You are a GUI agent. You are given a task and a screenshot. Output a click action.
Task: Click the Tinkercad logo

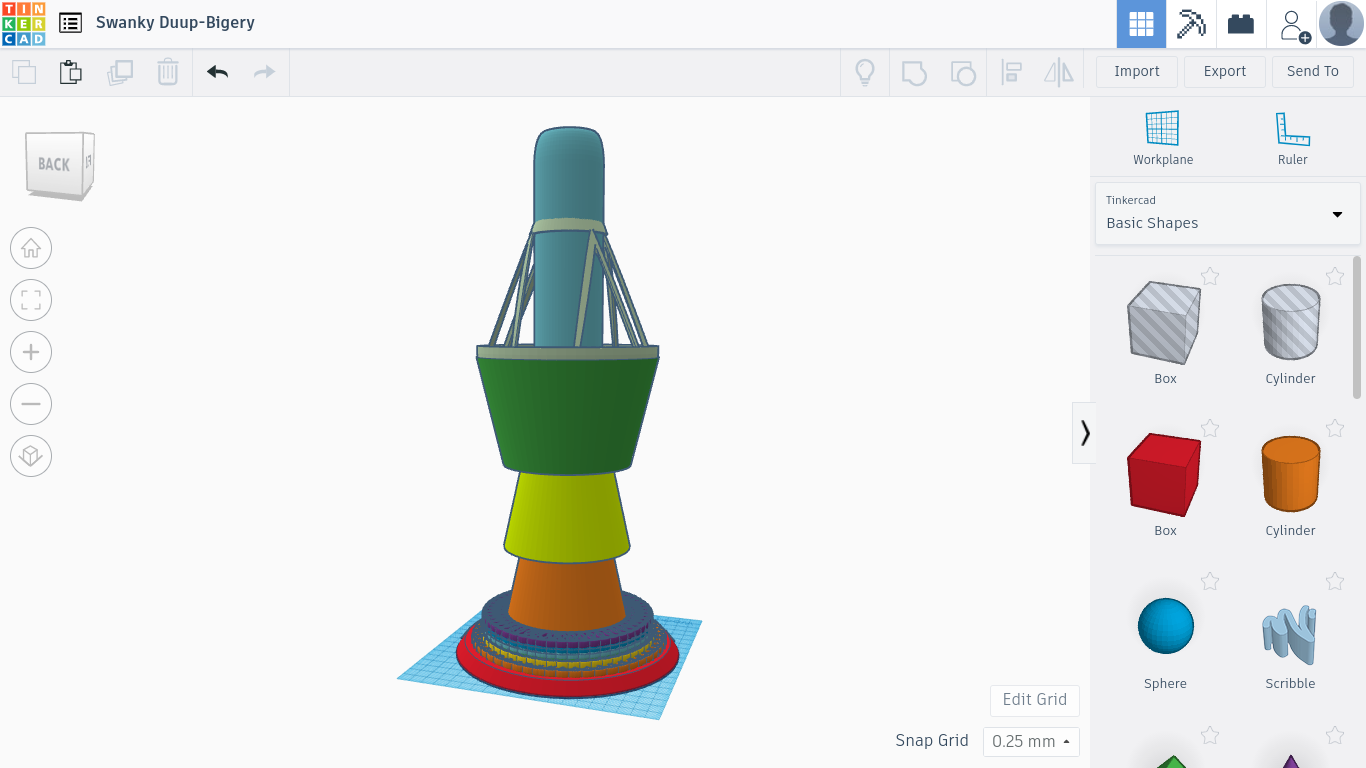click(x=23, y=23)
